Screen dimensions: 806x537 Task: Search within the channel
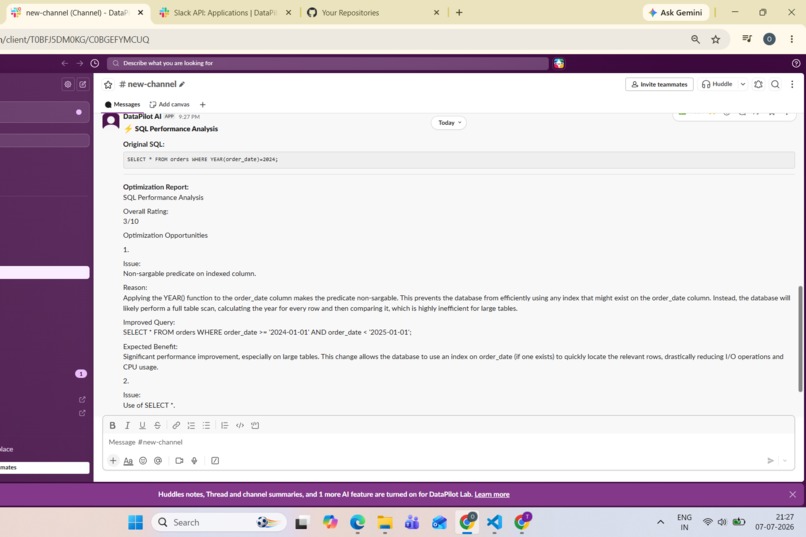(x=775, y=84)
